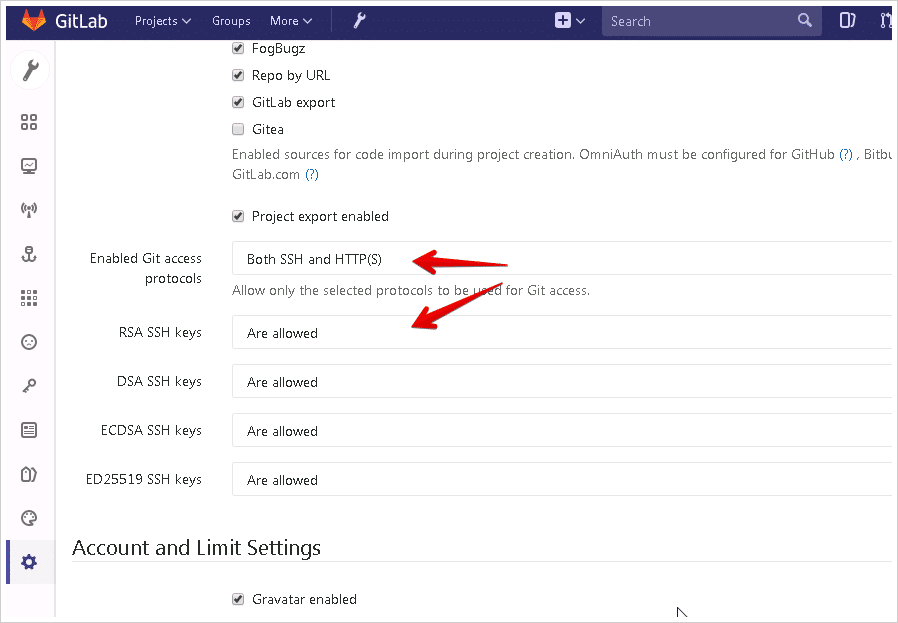
Task: Open the Monitoring screen icon in sidebar
Action: pyautogui.click(x=29, y=166)
